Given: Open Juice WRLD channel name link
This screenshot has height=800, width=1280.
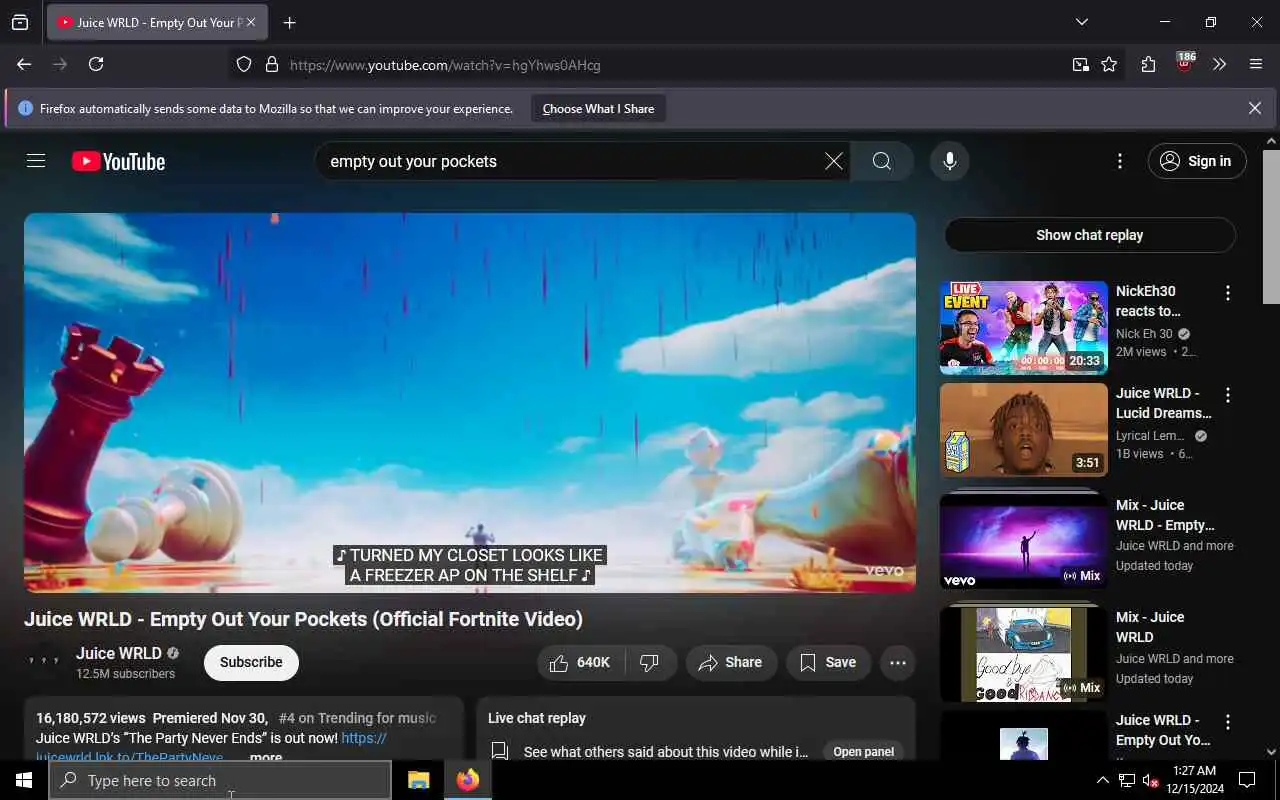Looking at the screenshot, I should pyautogui.click(x=119, y=653).
